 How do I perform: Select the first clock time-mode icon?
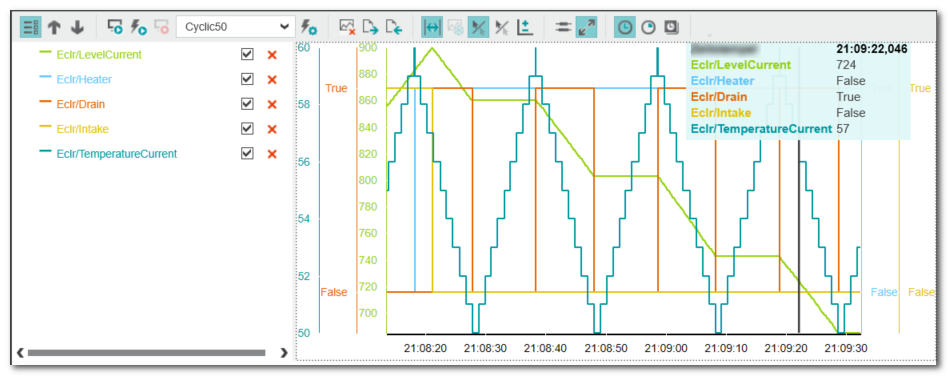click(x=625, y=27)
